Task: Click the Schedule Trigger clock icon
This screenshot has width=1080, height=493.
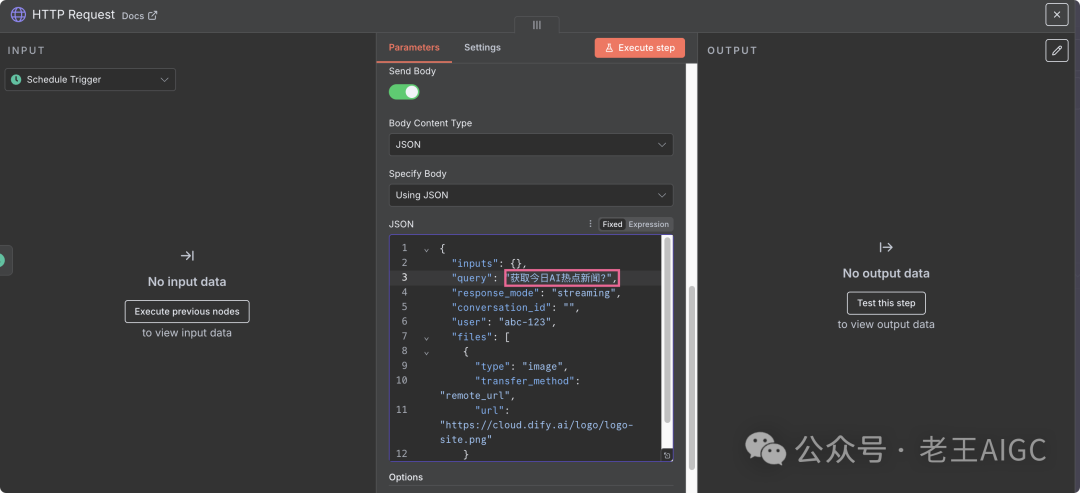Action: [16, 80]
